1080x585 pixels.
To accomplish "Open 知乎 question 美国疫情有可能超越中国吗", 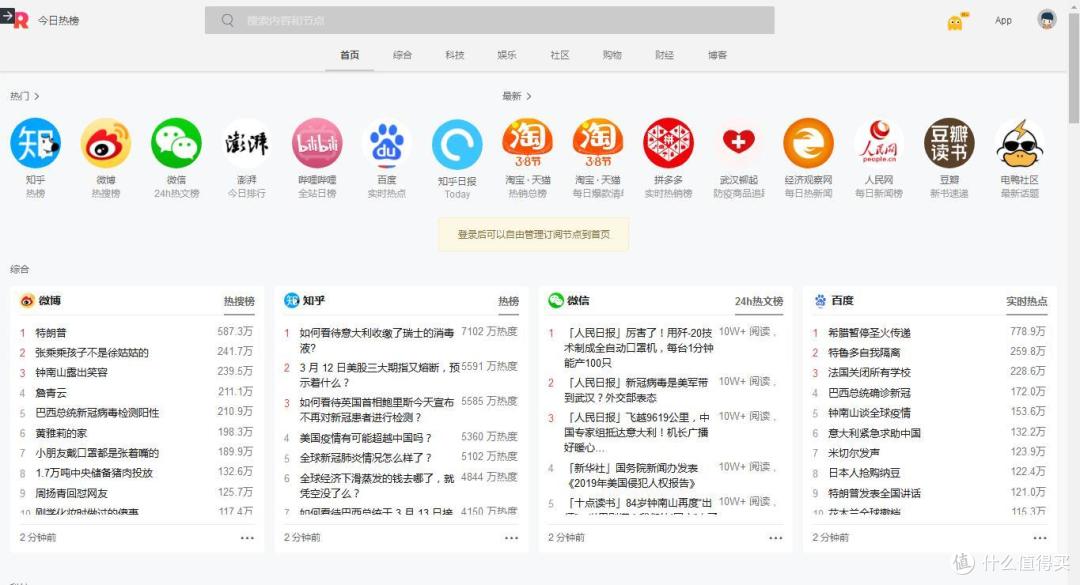I will coord(366,438).
